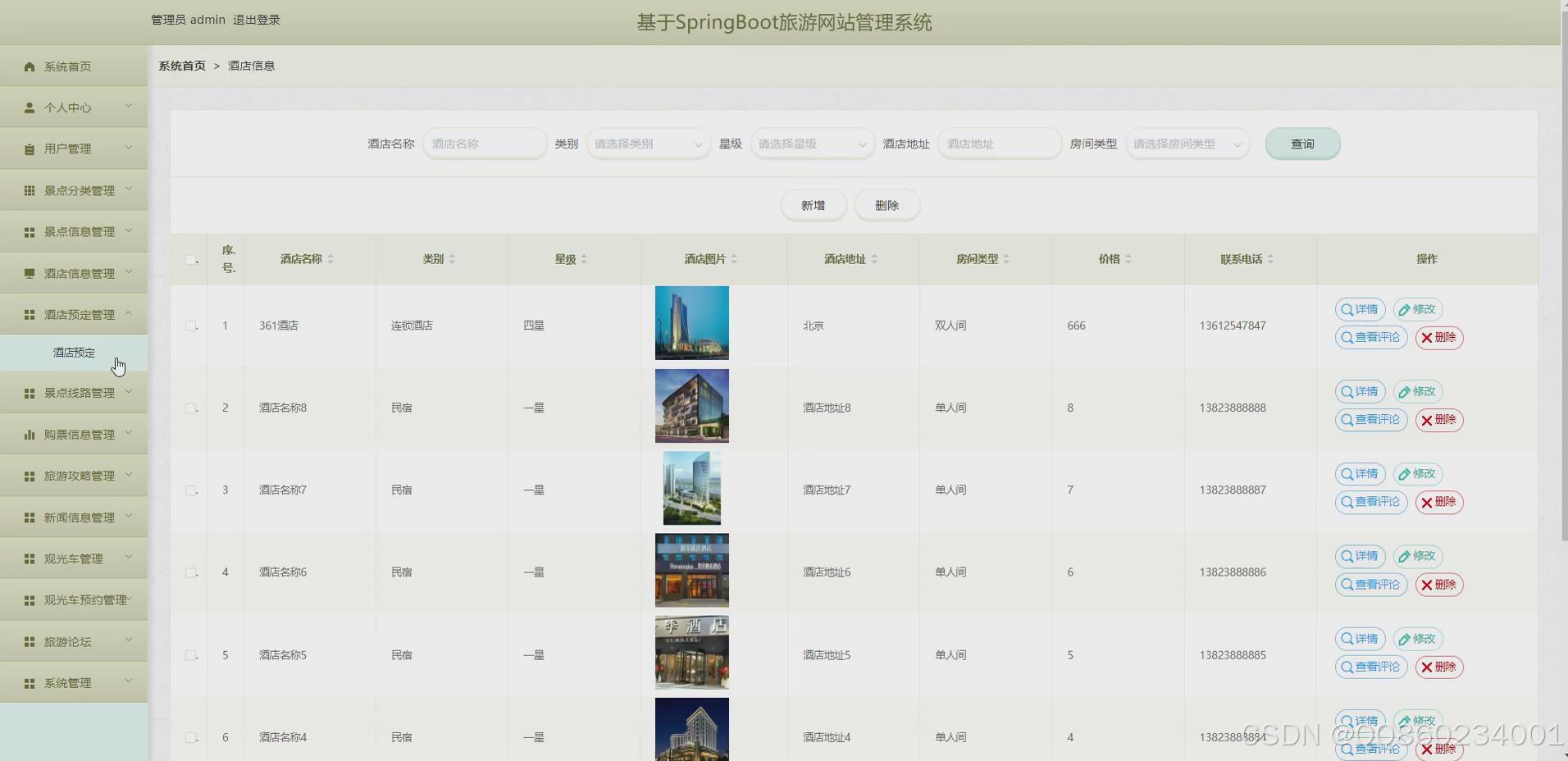The image size is (1568, 761).
Task: Check the row for 酒店名称7
Action: tap(190, 490)
